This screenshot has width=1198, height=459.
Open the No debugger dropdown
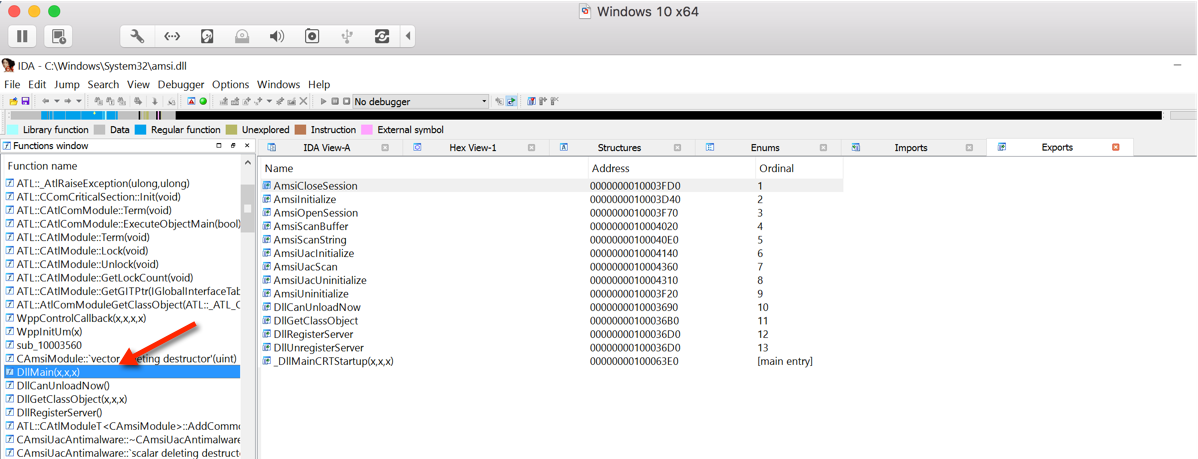(x=421, y=101)
